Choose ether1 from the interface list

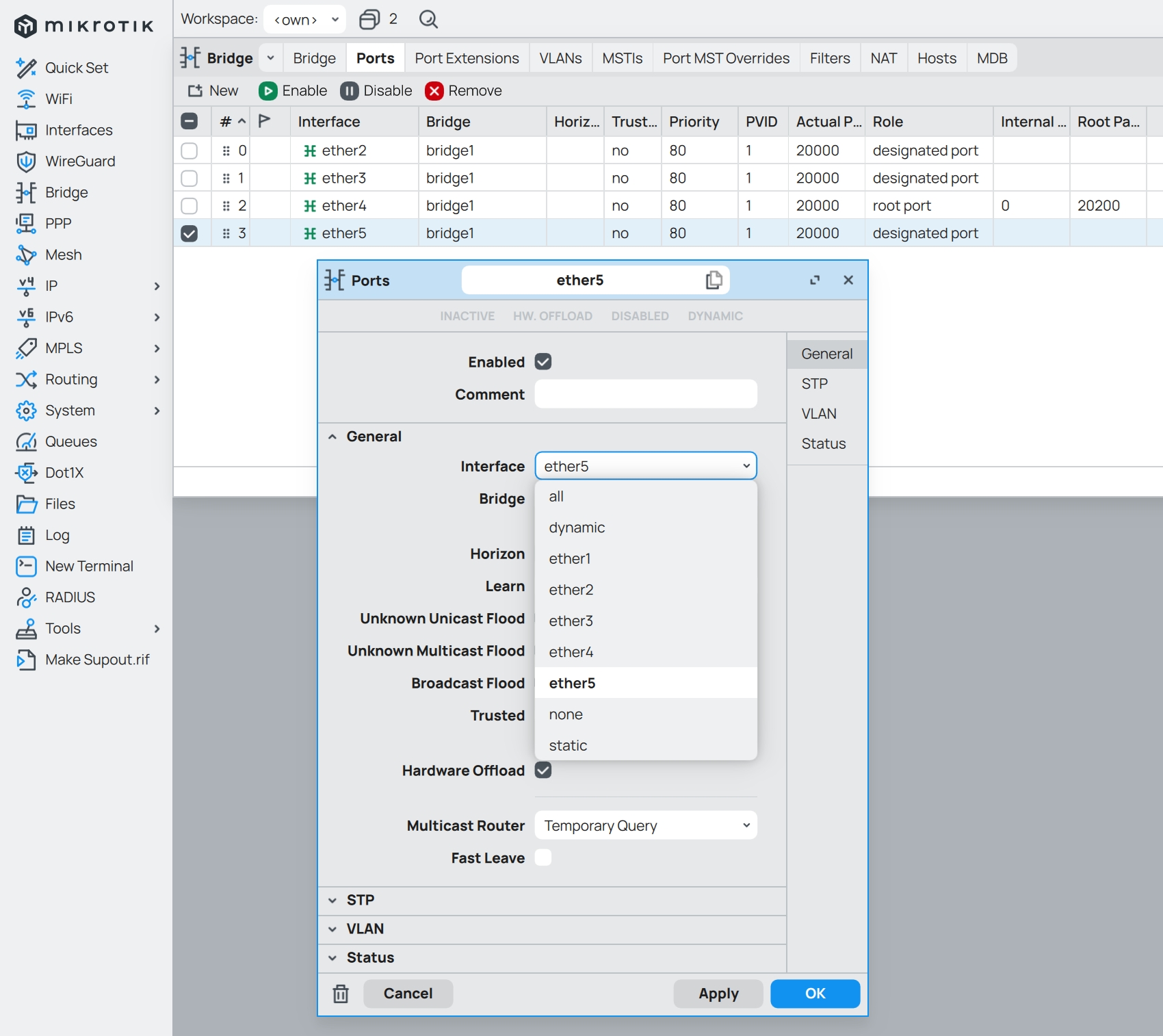(x=646, y=558)
